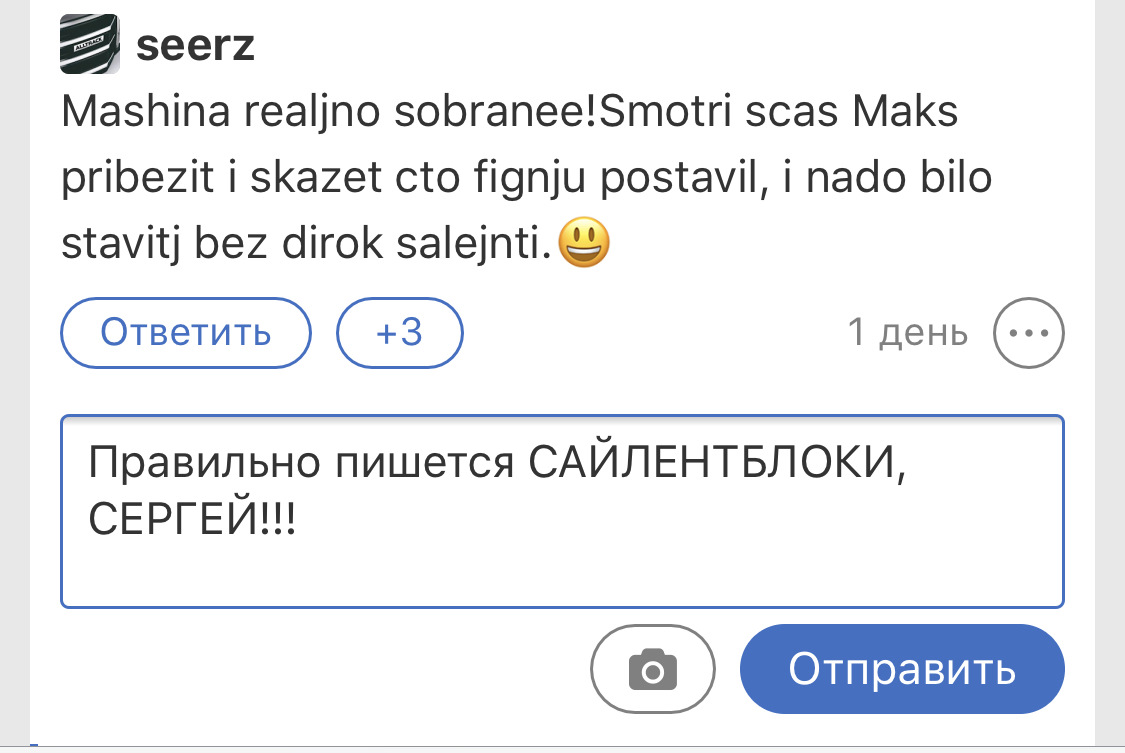Click the smiley emoji in seerz's comment

pyautogui.click(x=584, y=244)
